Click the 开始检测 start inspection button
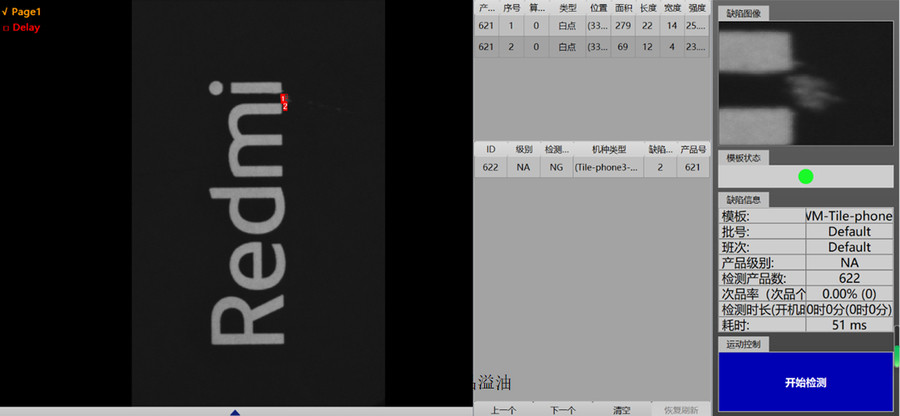The image size is (900, 416). click(805, 382)
